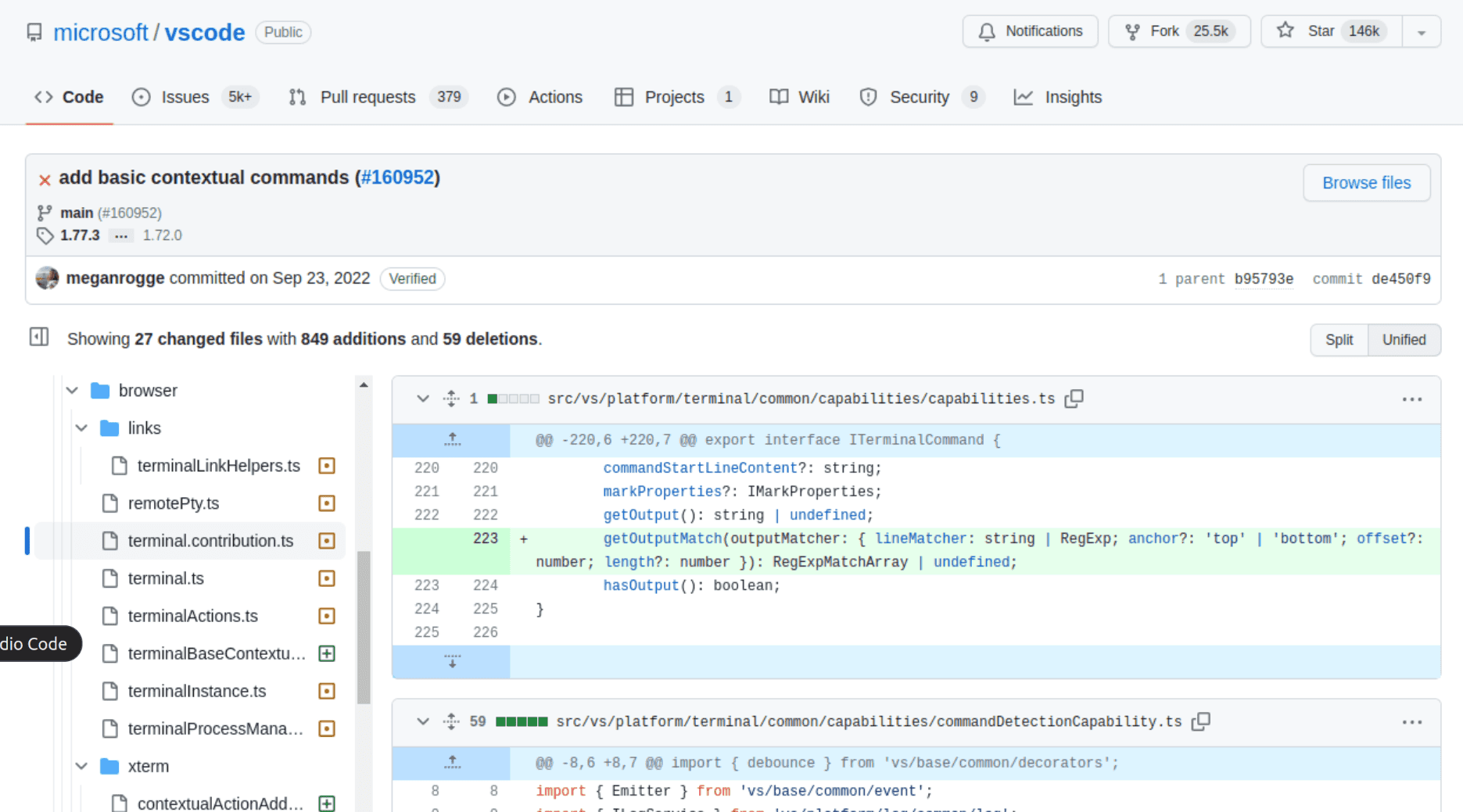Click the Browse files button
Screen dimensions: 1463x812
click(x=1366, y=183)
